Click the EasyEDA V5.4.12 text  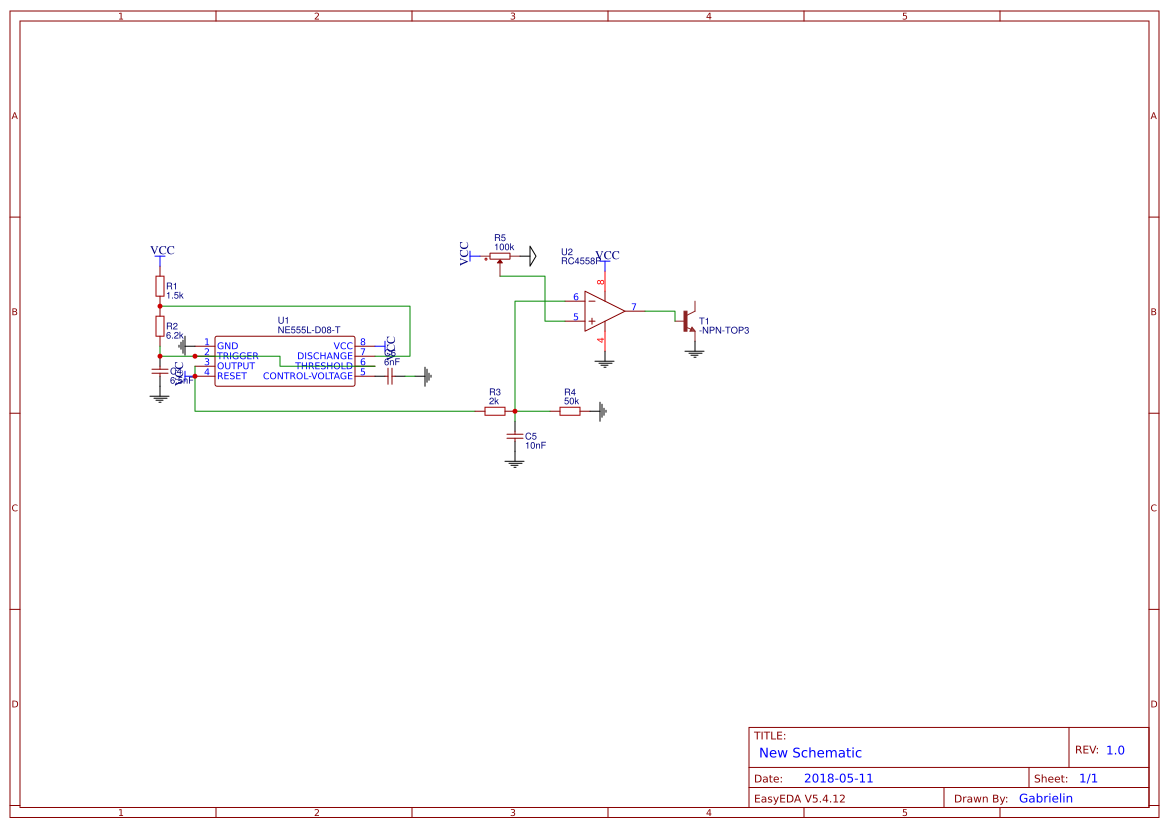[x=800, y=799]
